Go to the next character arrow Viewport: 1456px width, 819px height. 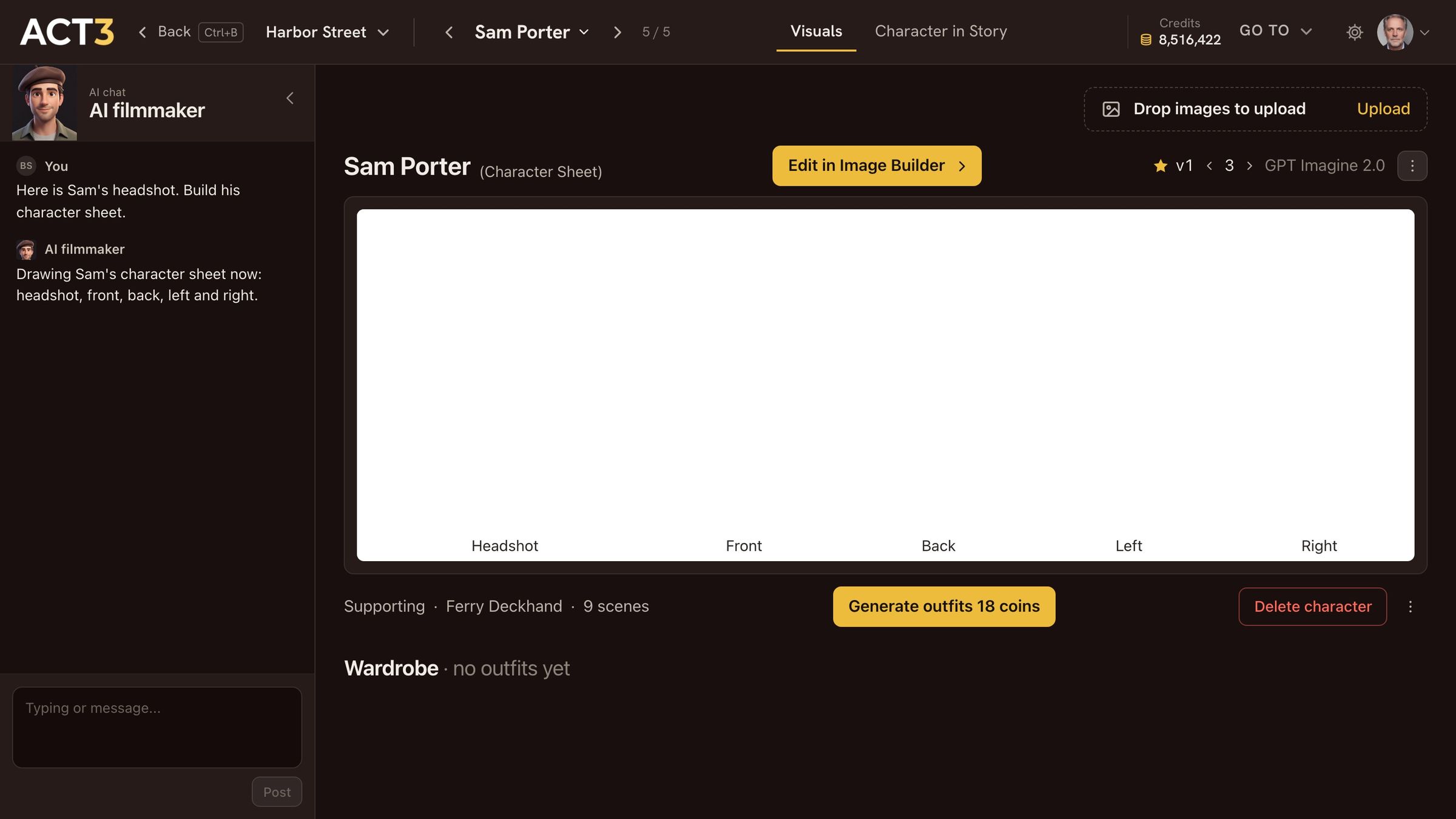point(617,32)
